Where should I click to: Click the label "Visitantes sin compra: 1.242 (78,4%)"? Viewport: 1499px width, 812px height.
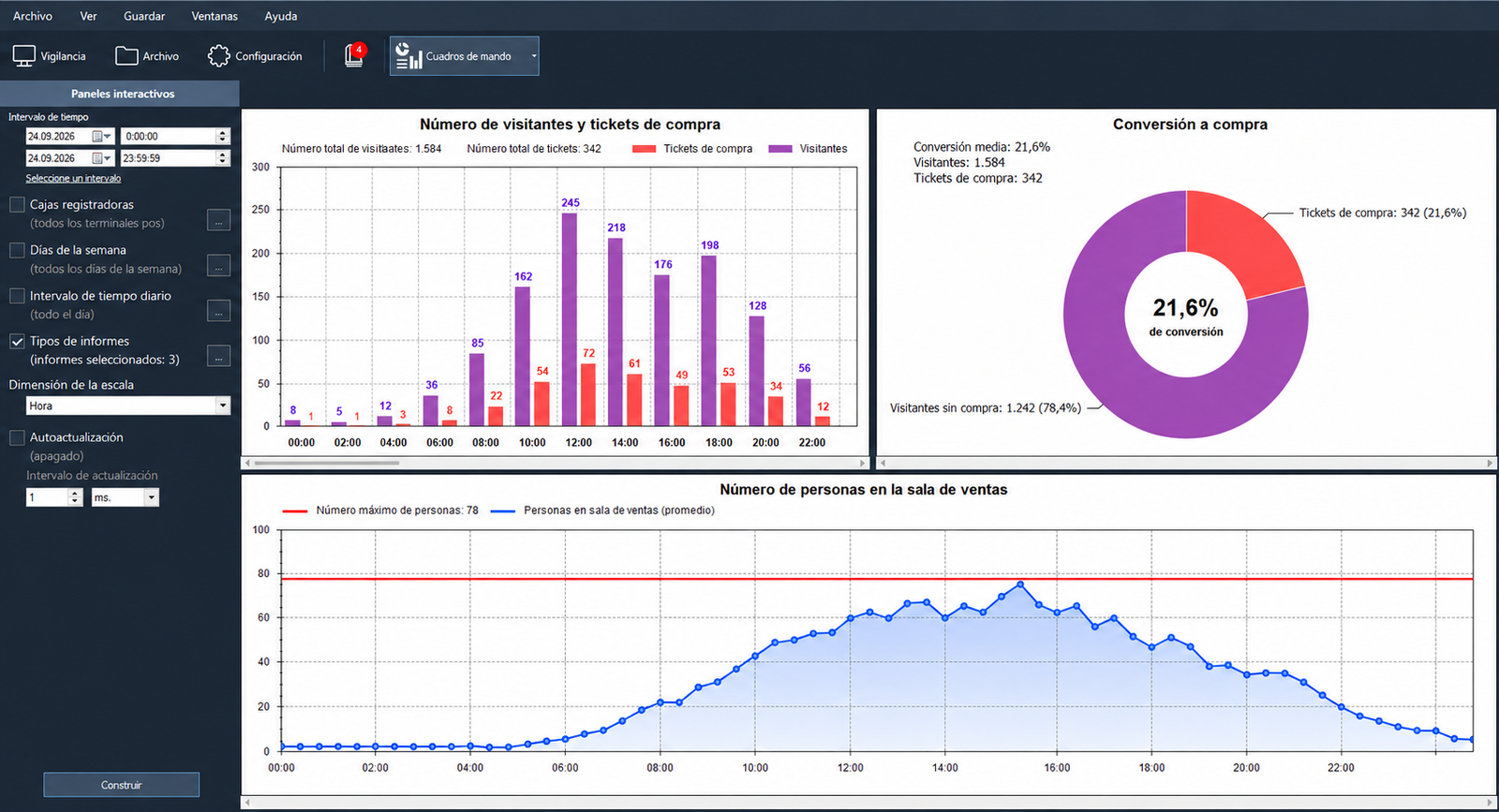click(986, 408)
